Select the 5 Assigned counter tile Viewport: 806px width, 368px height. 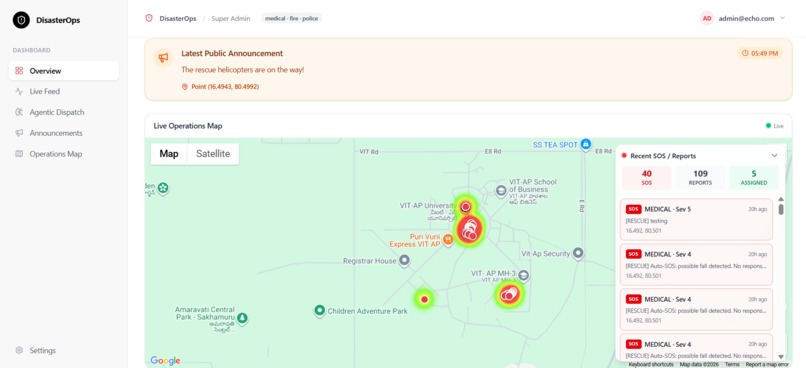(x=754, y=178)
